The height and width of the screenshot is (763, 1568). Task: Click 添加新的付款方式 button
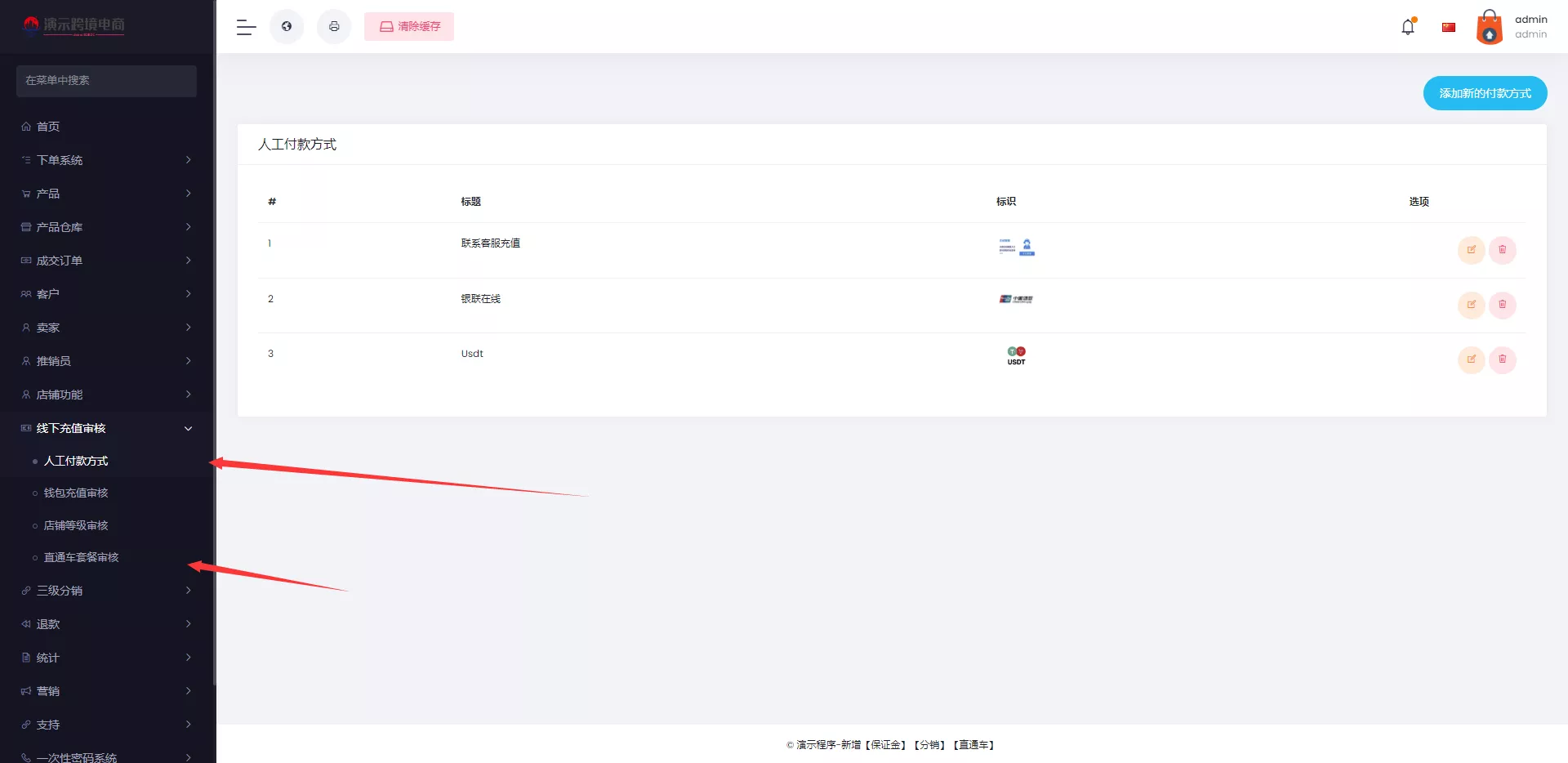(1485, 93)
